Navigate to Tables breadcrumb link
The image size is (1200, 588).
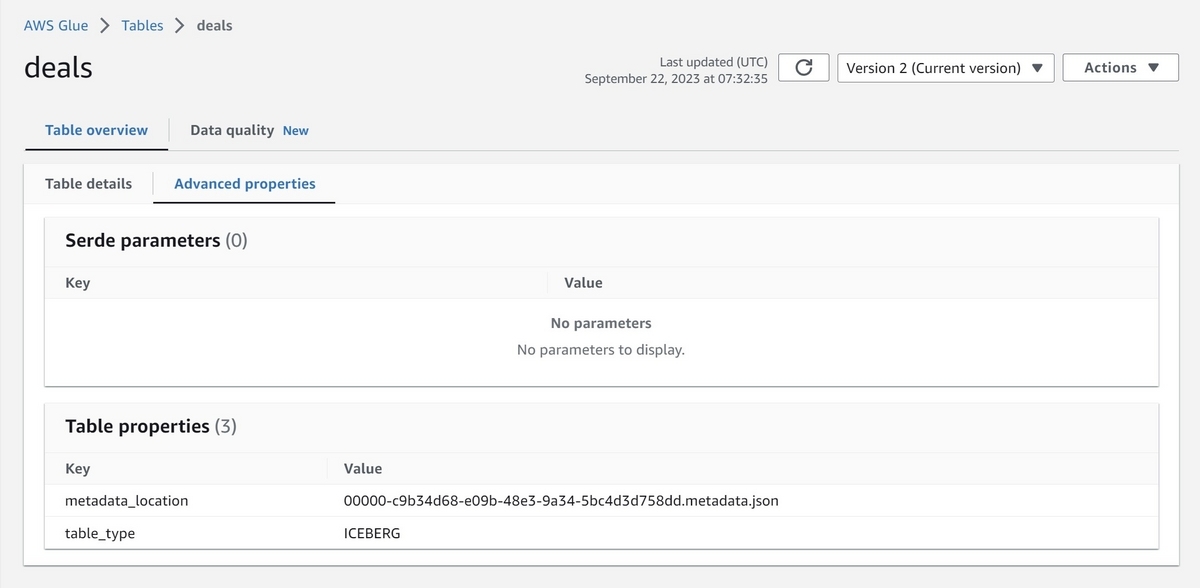(x=142, y=26)
